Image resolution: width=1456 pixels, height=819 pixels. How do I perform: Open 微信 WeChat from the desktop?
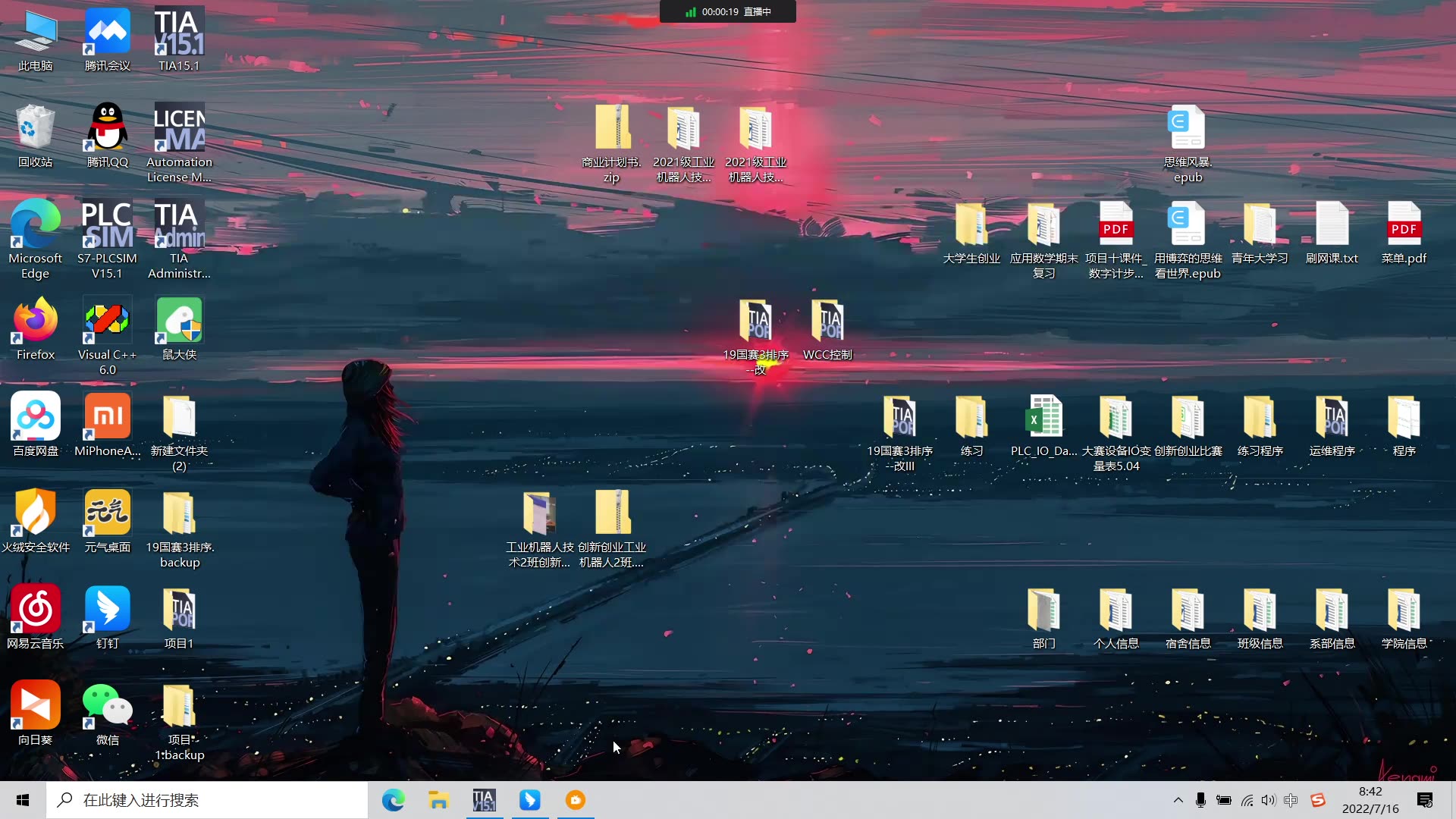coord(108,714)
